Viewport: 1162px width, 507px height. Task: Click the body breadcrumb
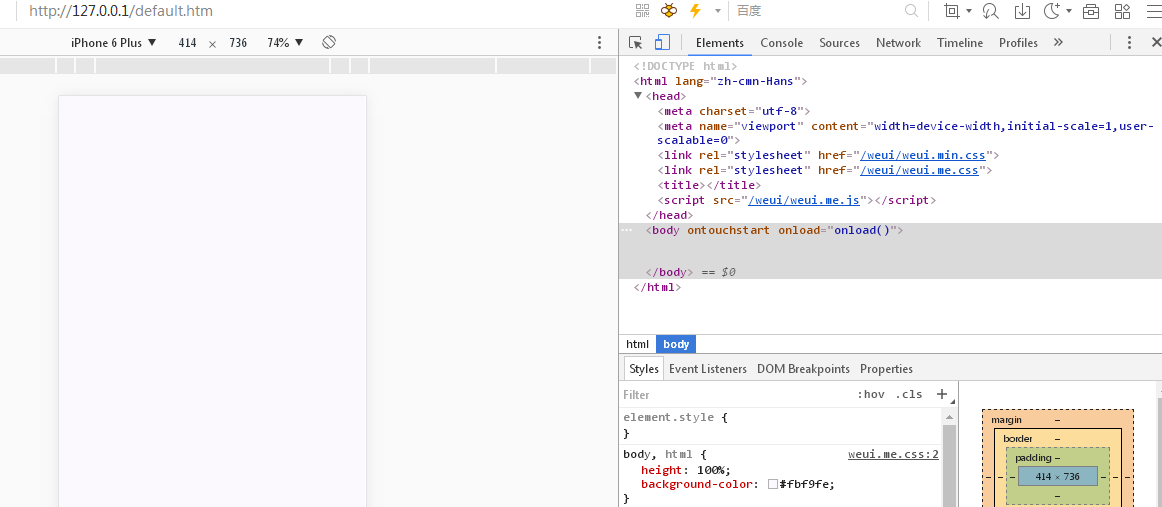click(676, 344)
